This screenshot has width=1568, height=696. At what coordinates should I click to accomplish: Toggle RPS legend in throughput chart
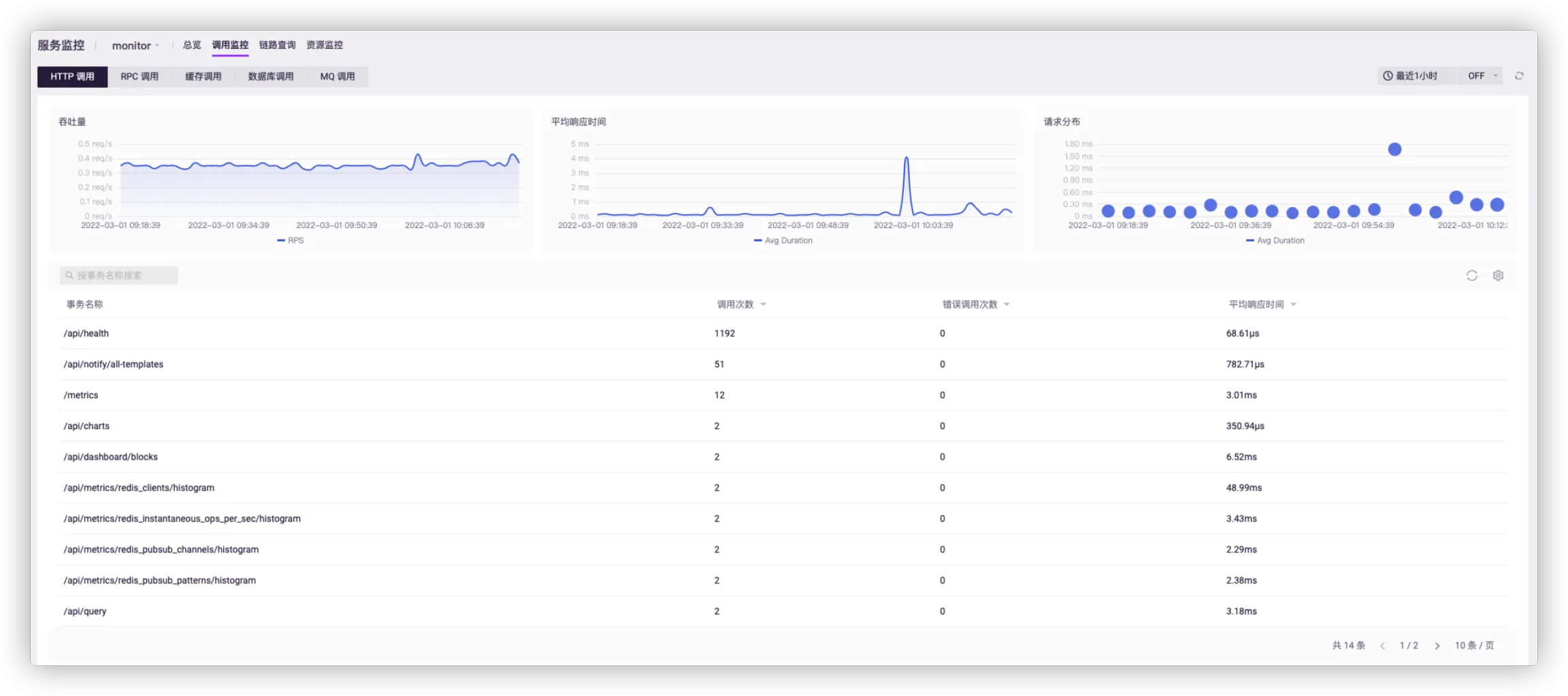pyautogui.click(x=291, y=240)
